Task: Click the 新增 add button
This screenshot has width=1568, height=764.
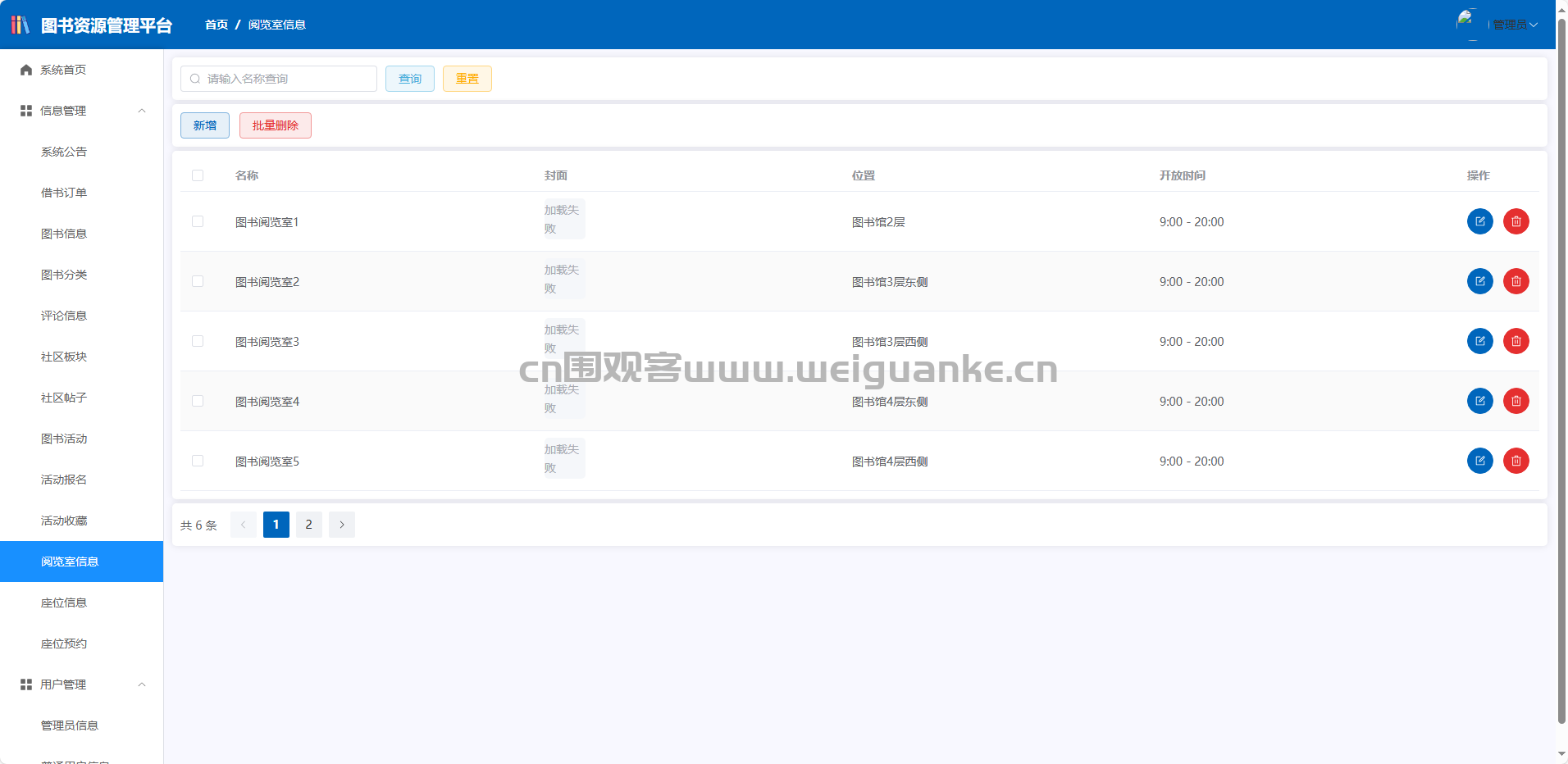Action: pos(205,125)
